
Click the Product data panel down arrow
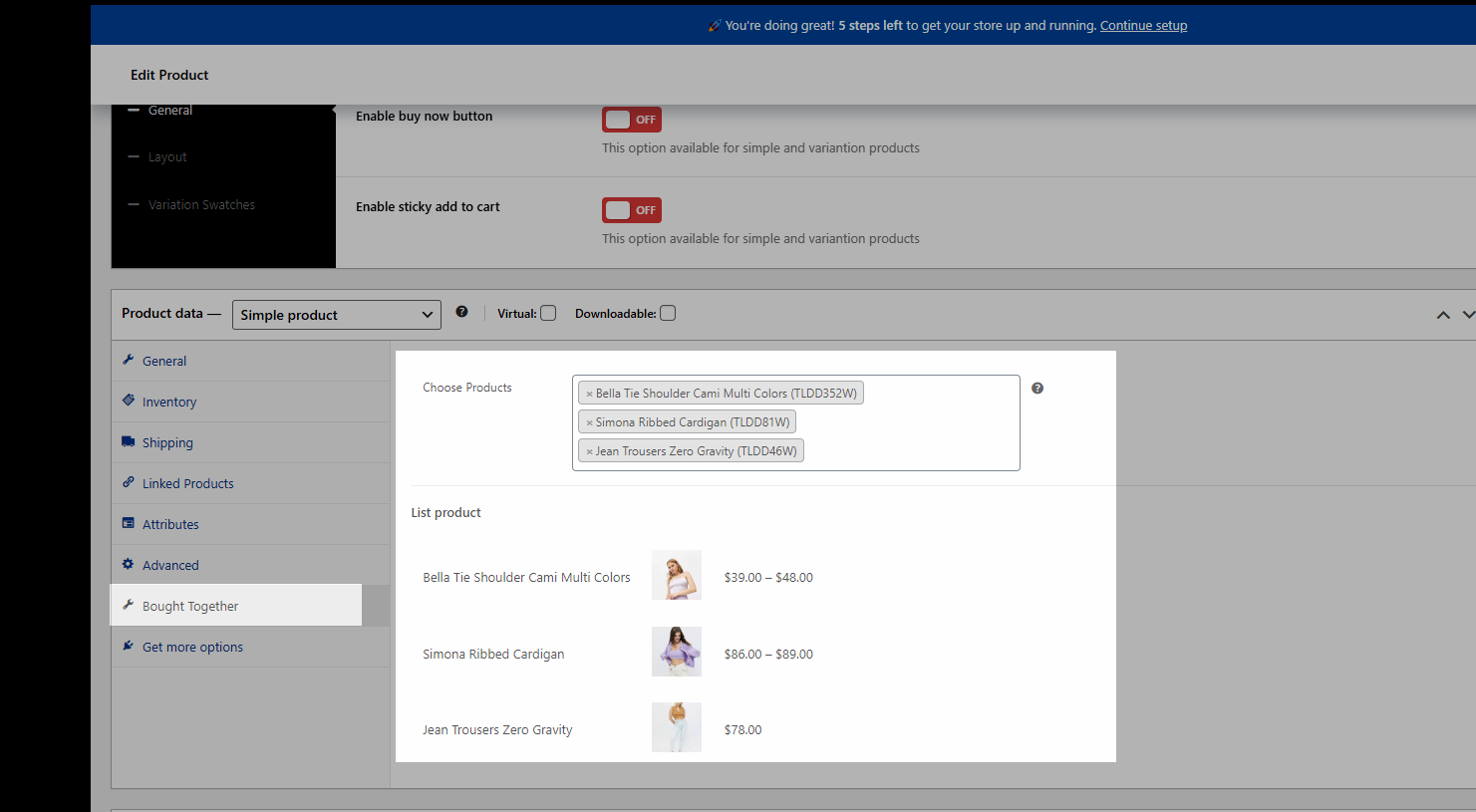[x=1468, y=315]
